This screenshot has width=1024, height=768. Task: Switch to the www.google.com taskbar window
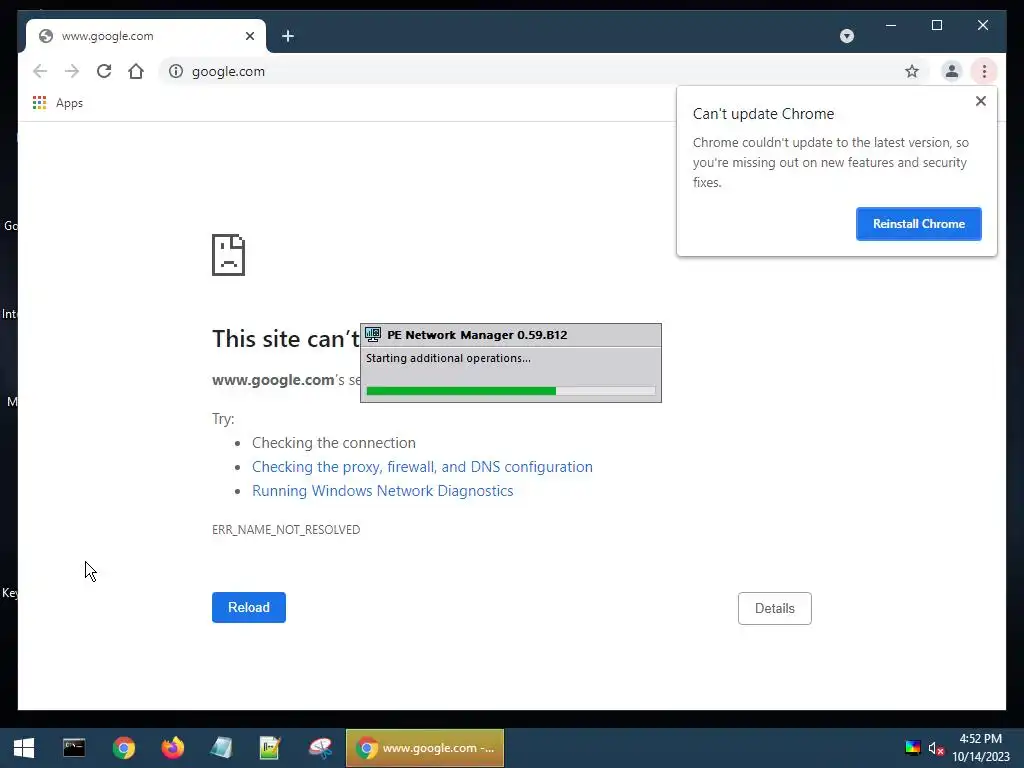point(424,748)
